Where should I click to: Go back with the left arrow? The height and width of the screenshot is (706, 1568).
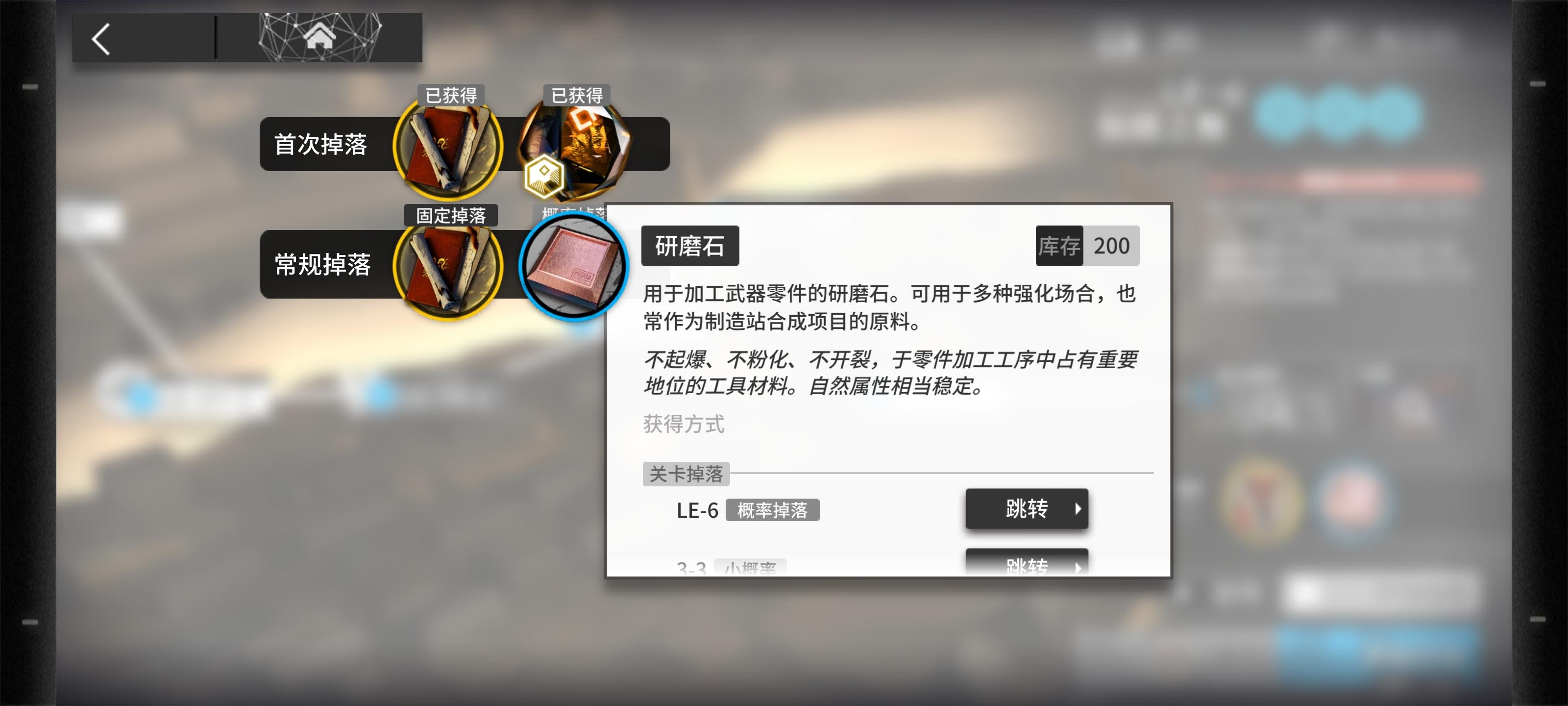[101, 39]
